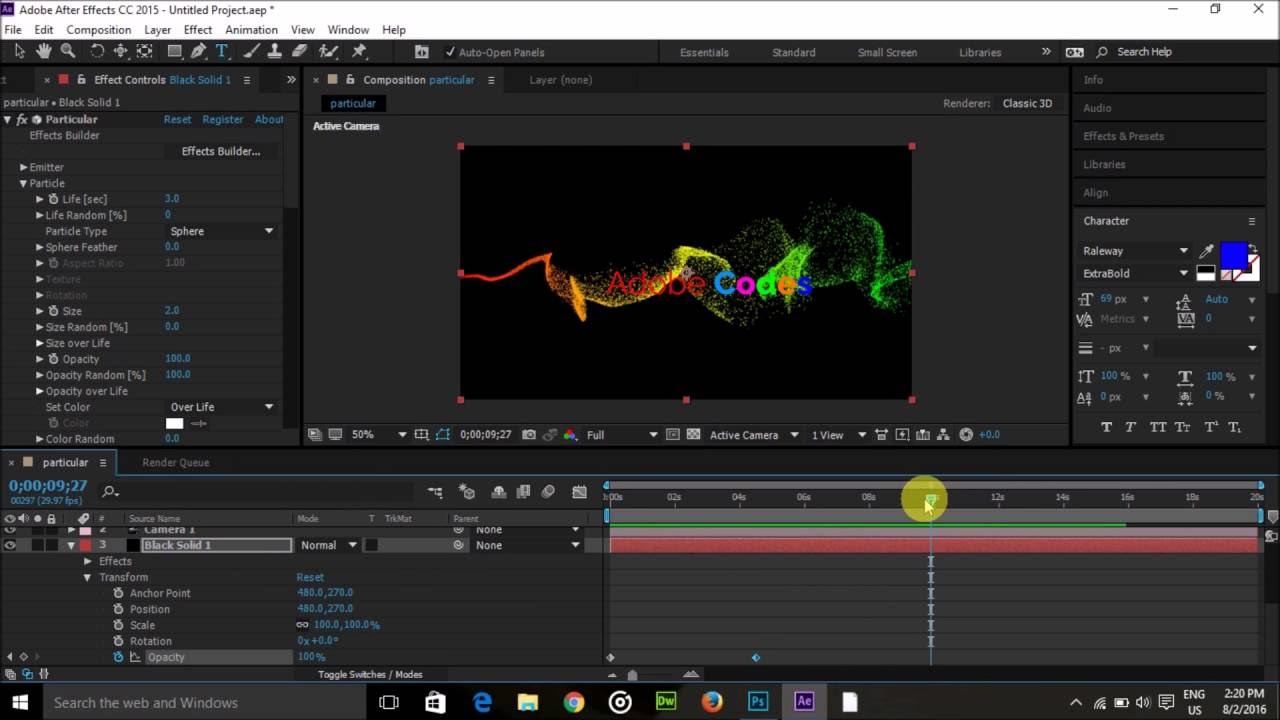Click the white Color swatch in Particle
This screenshot has width=1280, height=720.
click(174, 423)
